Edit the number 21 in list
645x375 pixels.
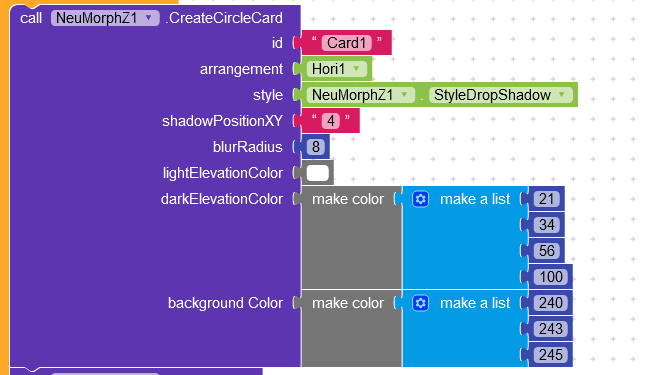tap(546, 199)
